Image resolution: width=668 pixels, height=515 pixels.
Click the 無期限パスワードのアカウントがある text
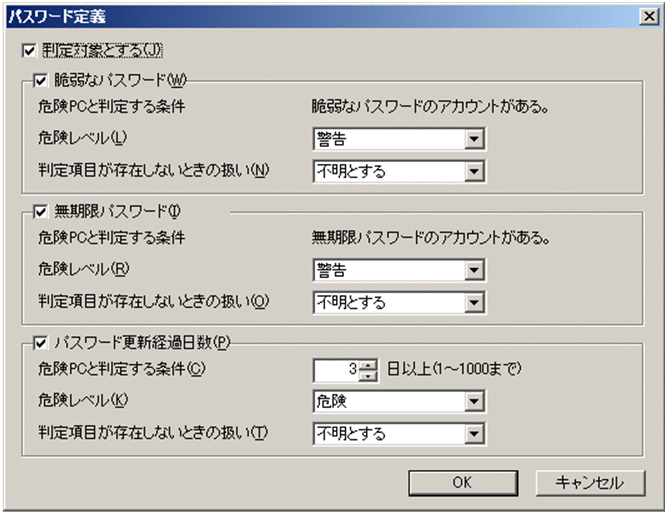tap(434, 238)
